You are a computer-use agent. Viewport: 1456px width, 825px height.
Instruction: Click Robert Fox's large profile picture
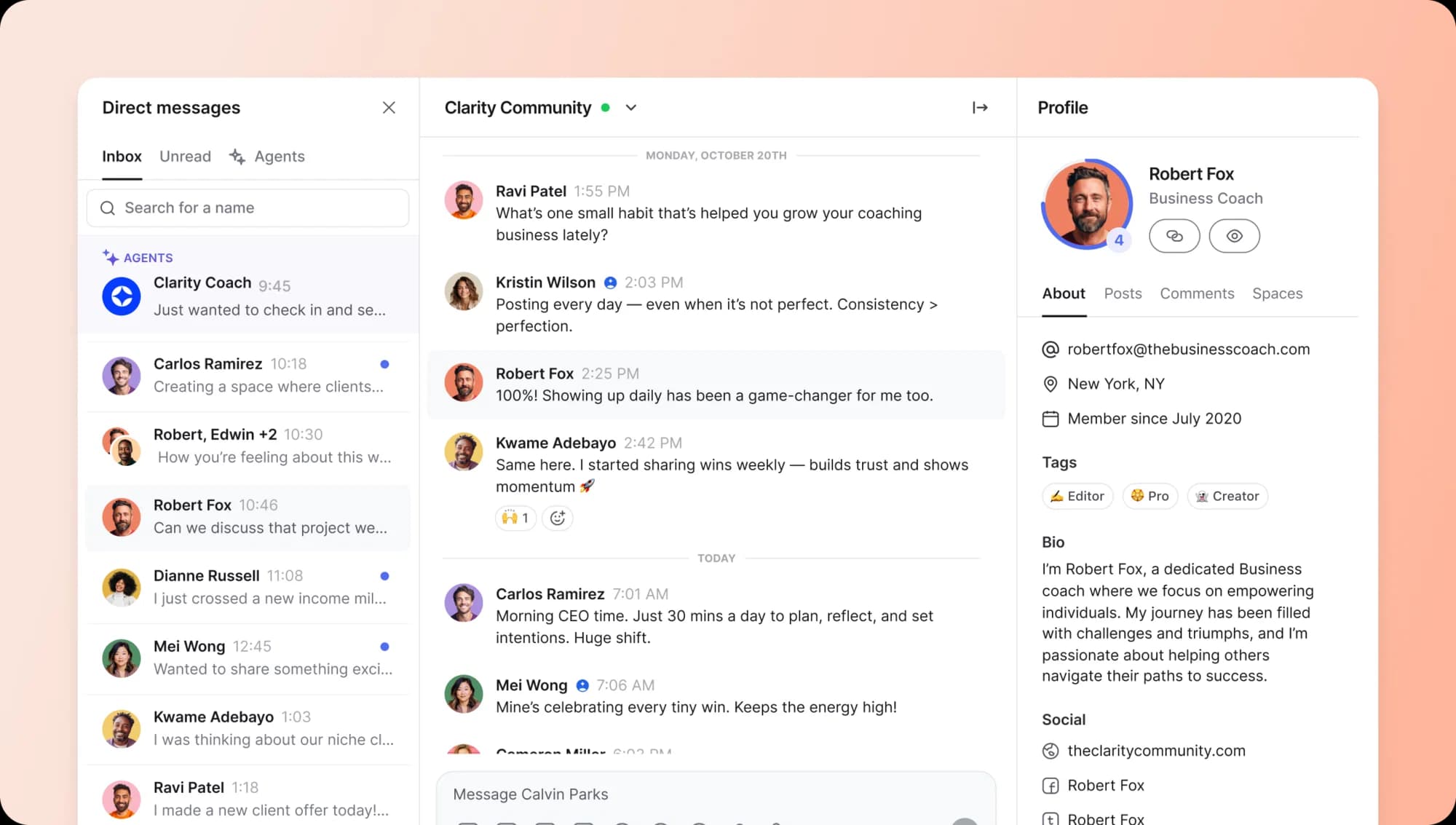click(x=1086, y=205)
